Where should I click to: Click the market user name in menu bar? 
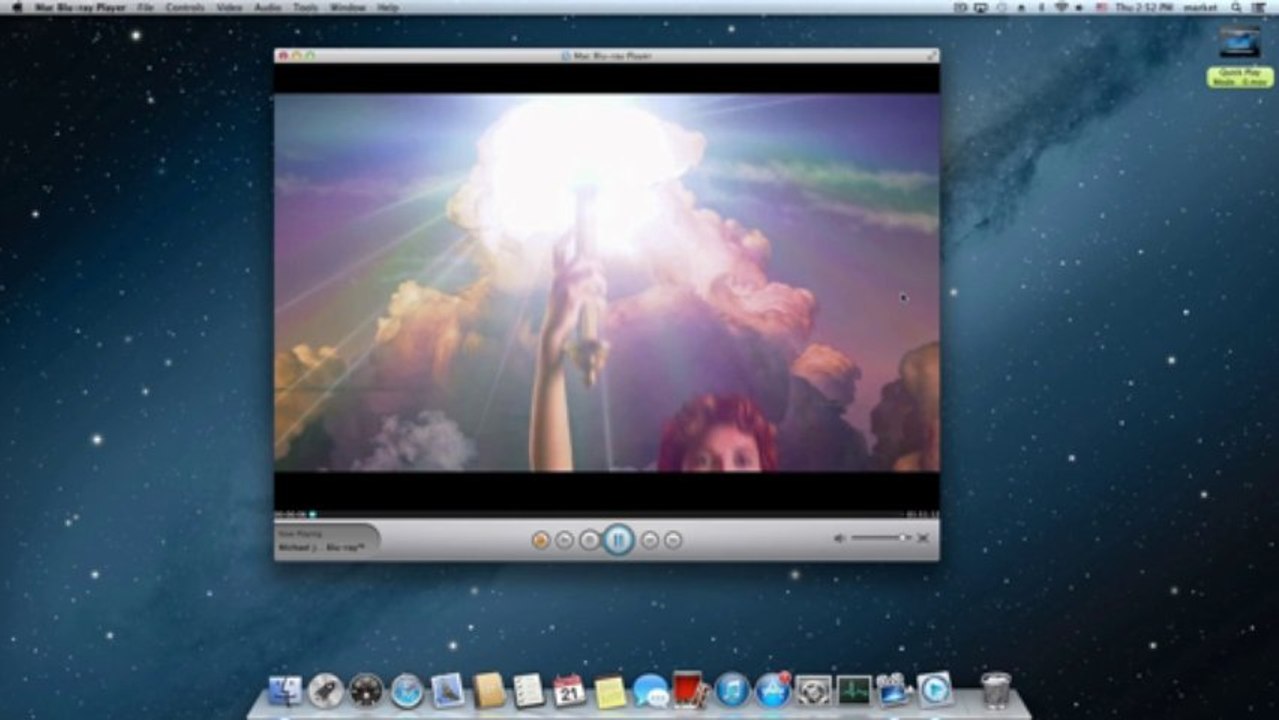click(1200, 7)
